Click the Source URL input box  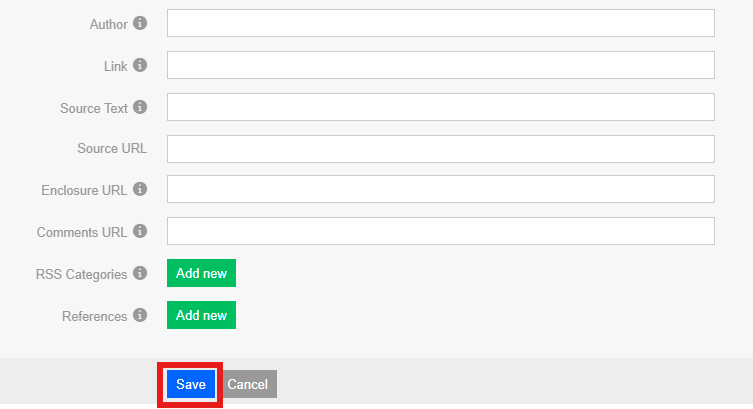click(440, 149)
